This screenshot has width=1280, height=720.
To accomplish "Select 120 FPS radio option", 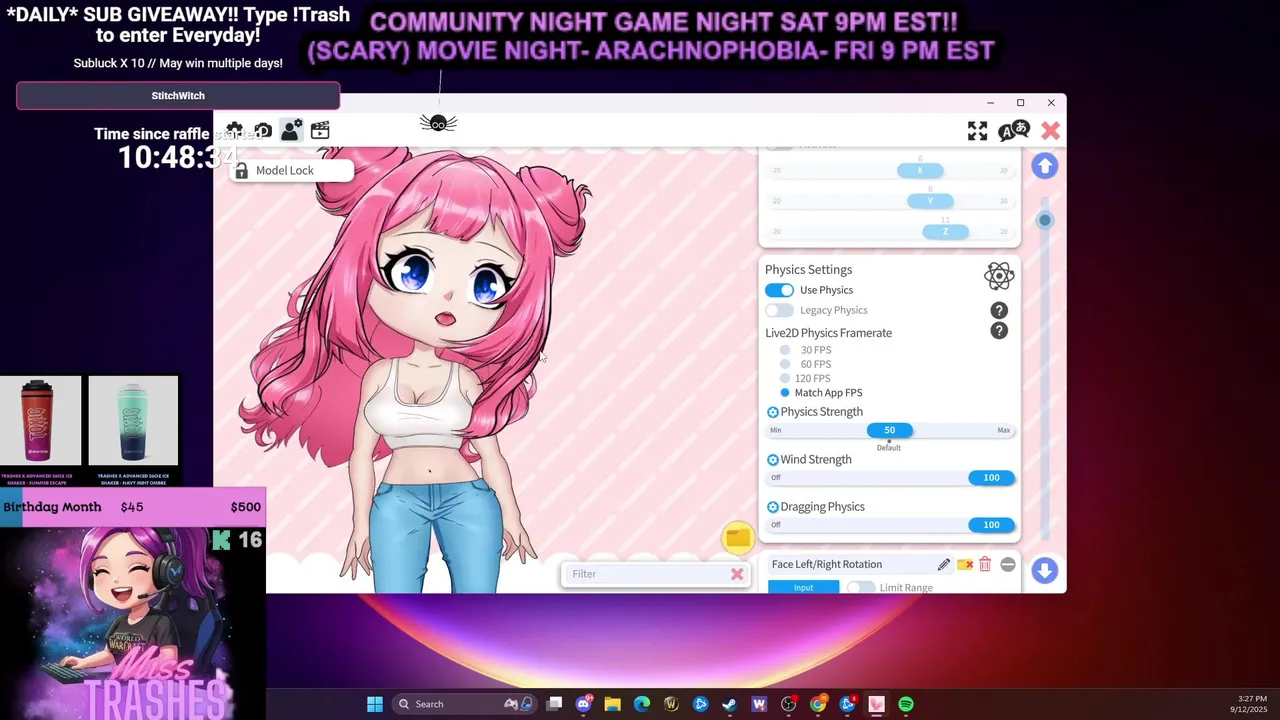I will click(785, 378).
